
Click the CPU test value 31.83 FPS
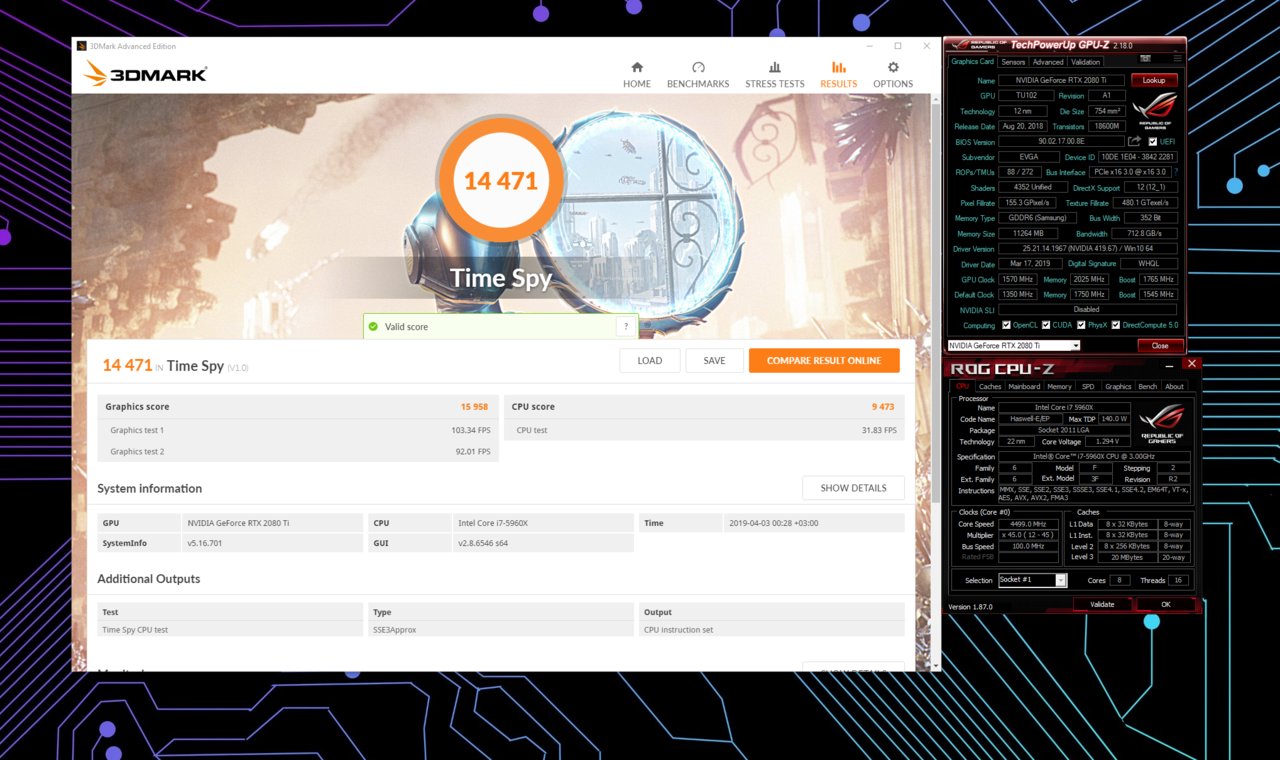(x=879, y=430)
